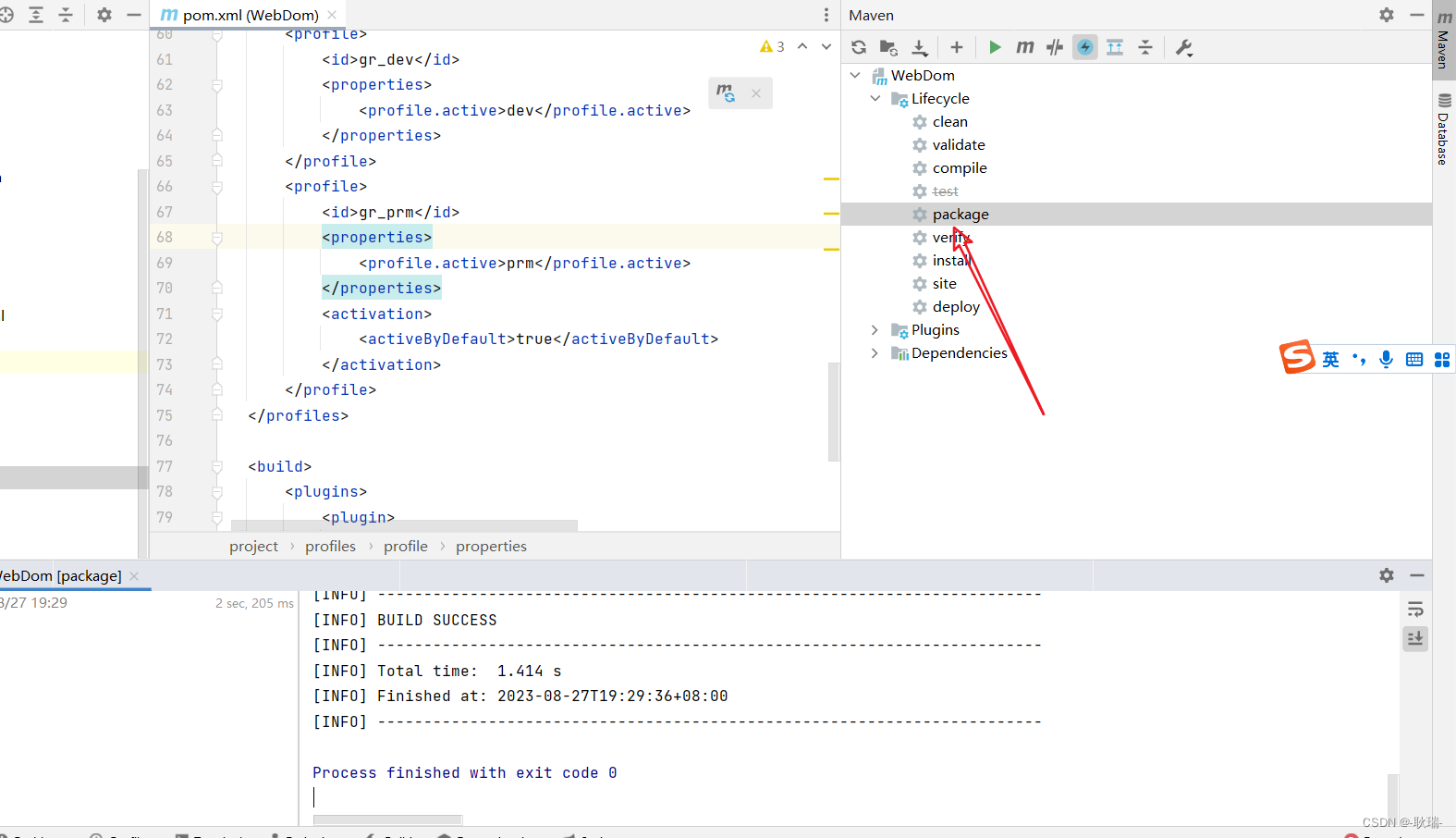This screenshot has width=1456, height=838.
Task: Toggle the Sogou punctuation mode icon
Action: (x=1358, y=360)
